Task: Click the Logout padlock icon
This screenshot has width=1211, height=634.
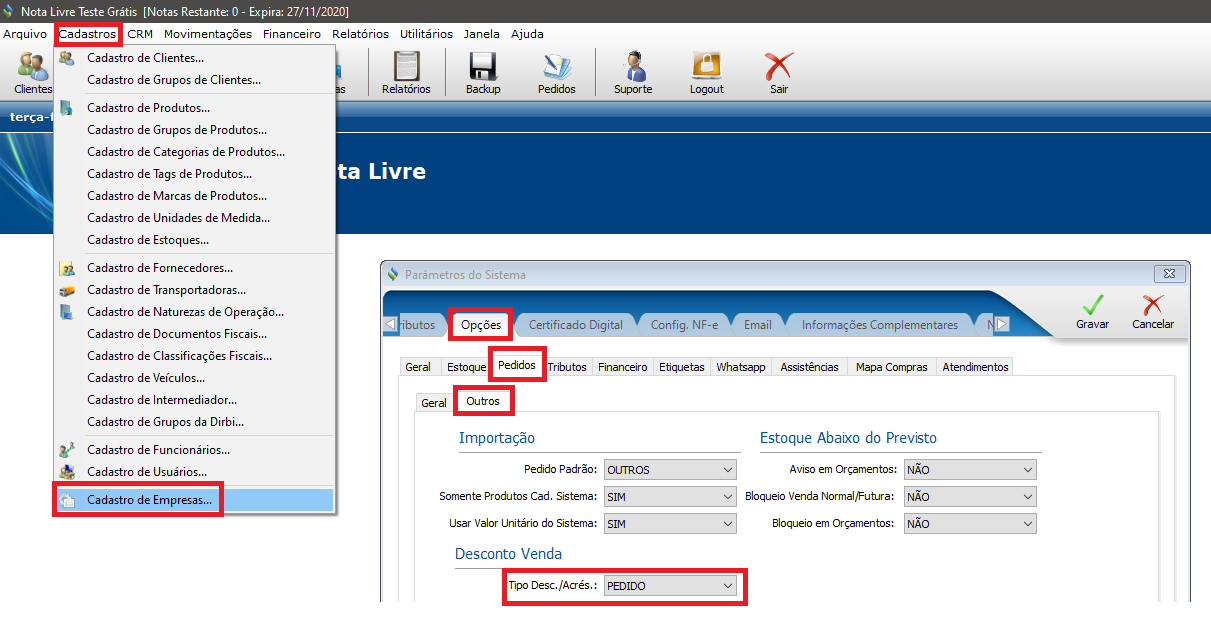Action: coord(707,72)
